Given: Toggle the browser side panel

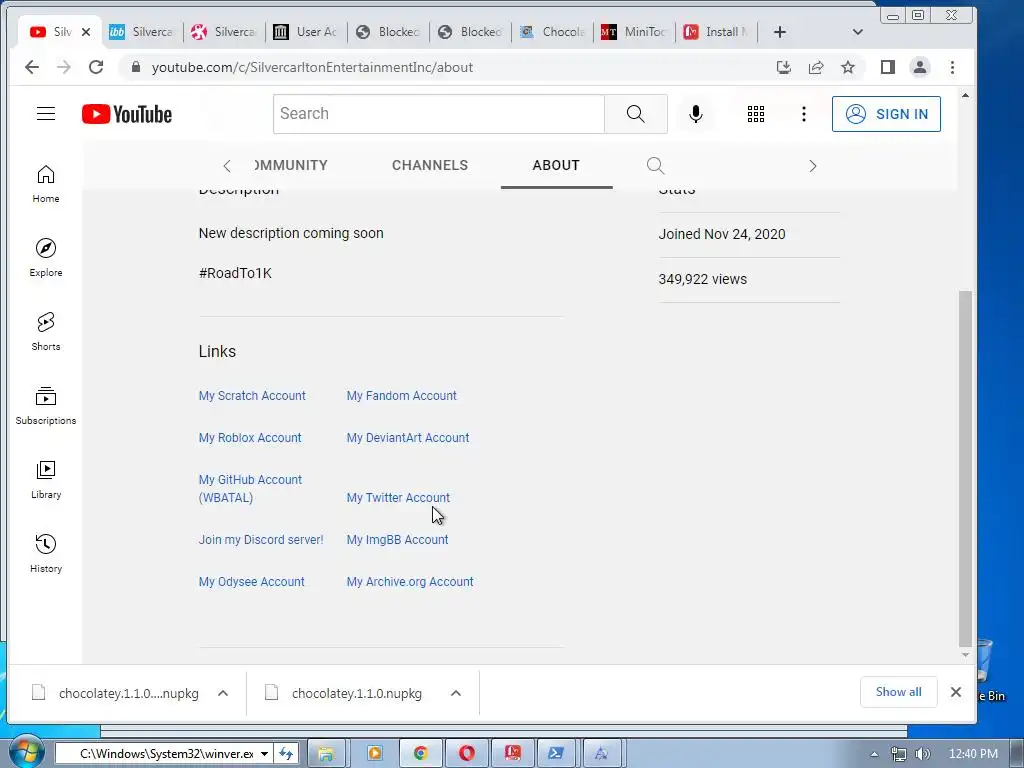Looking at the screenshot, I should tap(887, 67).
